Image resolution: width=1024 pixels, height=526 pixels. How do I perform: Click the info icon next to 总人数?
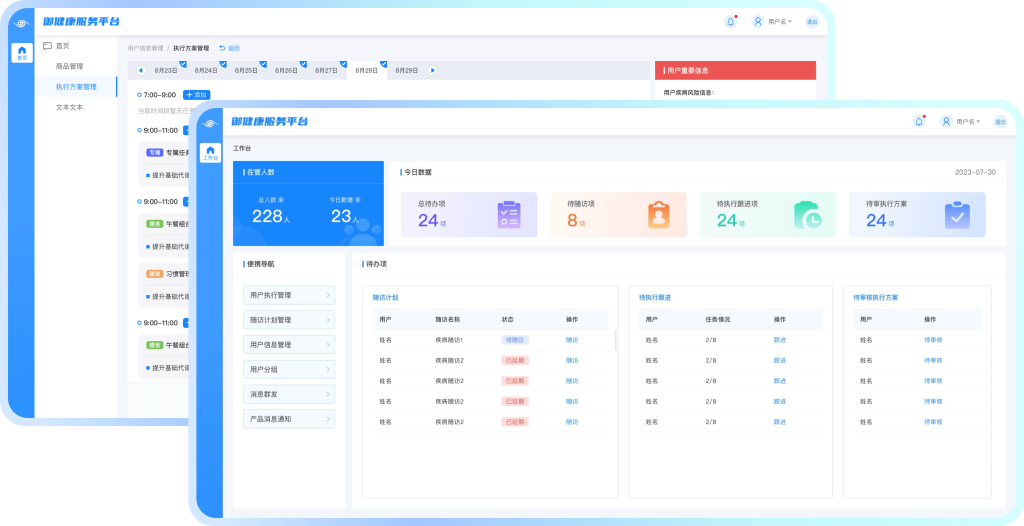281,201
